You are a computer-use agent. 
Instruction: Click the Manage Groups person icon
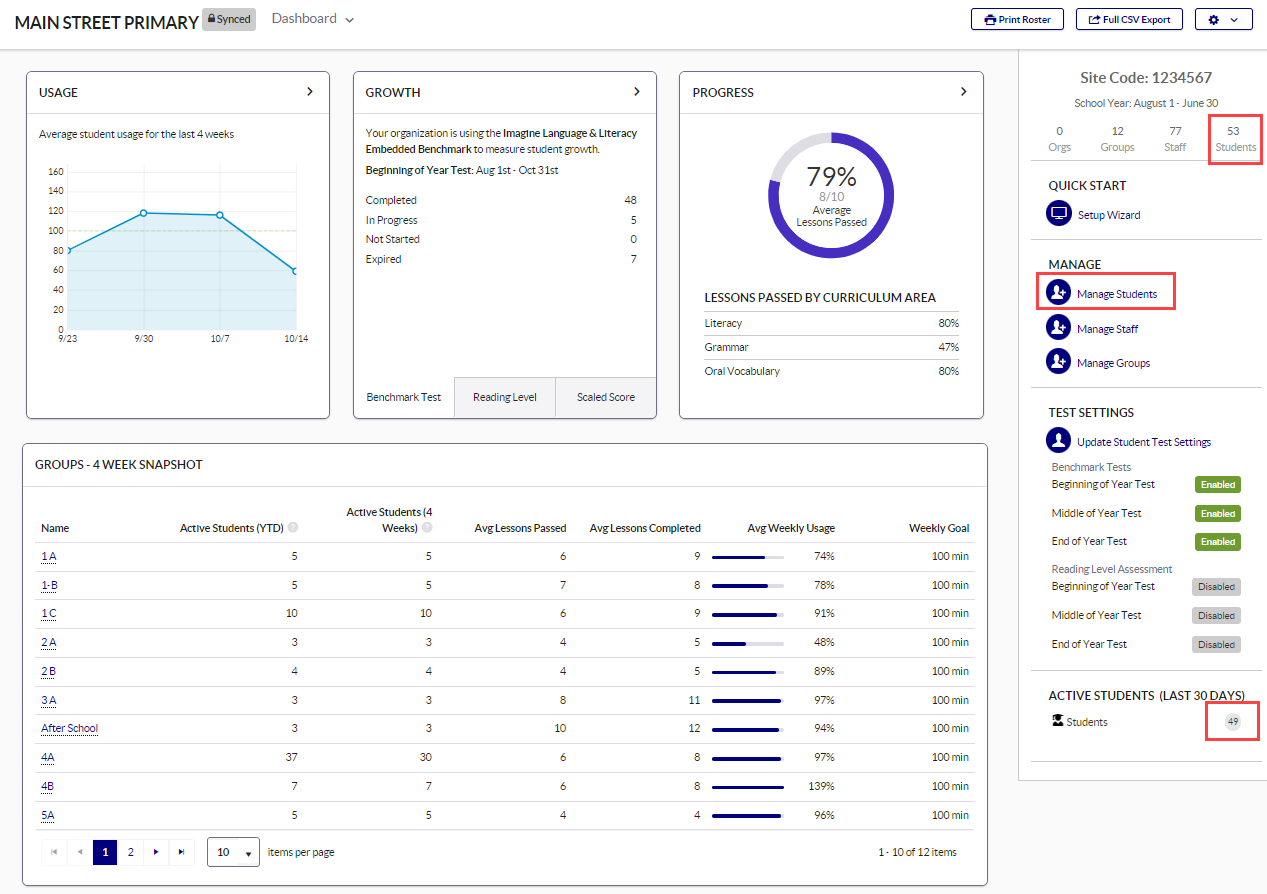(1058, 362)
